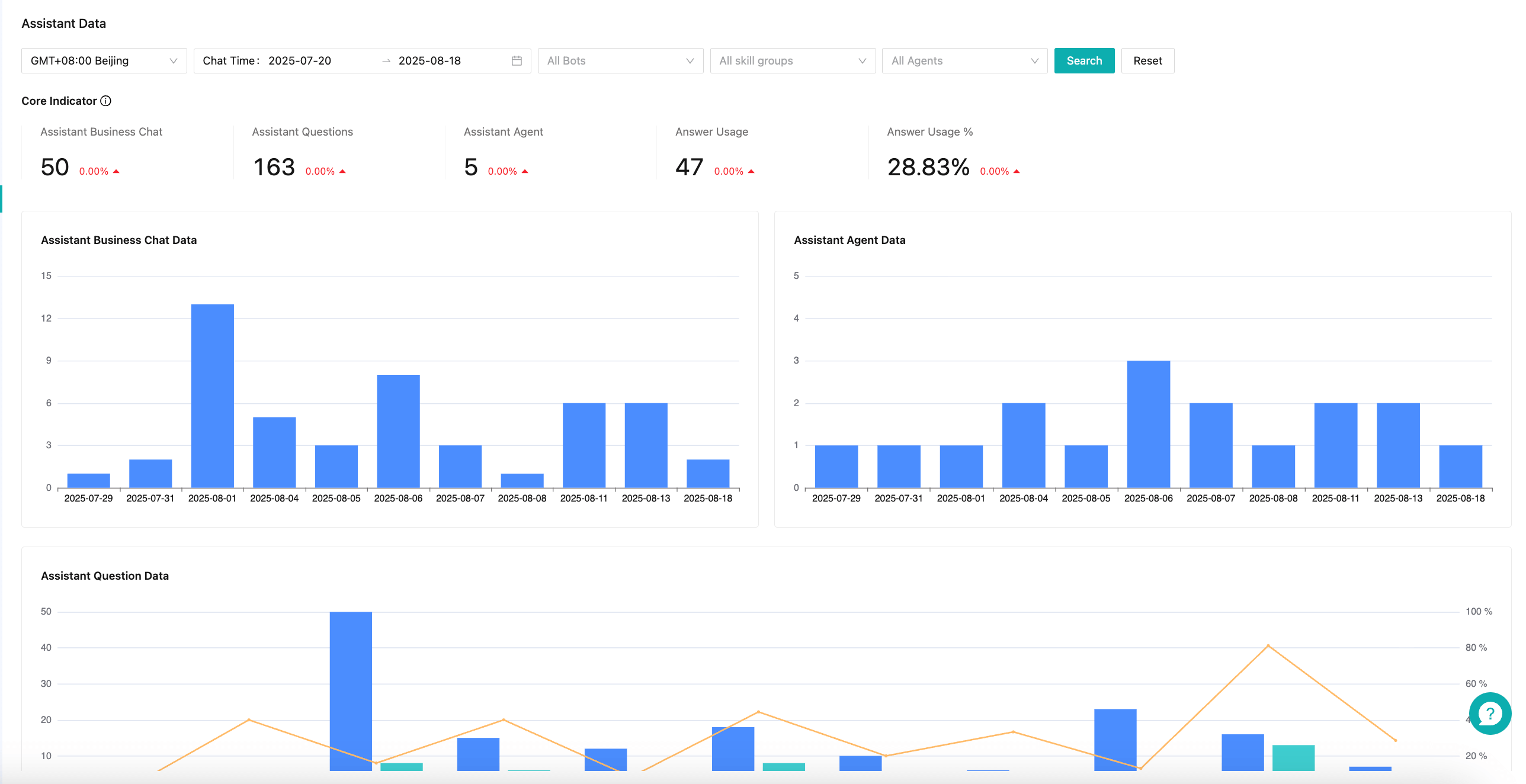This screenshot has height=784, width=1526.
Task: Click the 2025-08-06 bar in Business Chat chart
Action: click(398, 431)
